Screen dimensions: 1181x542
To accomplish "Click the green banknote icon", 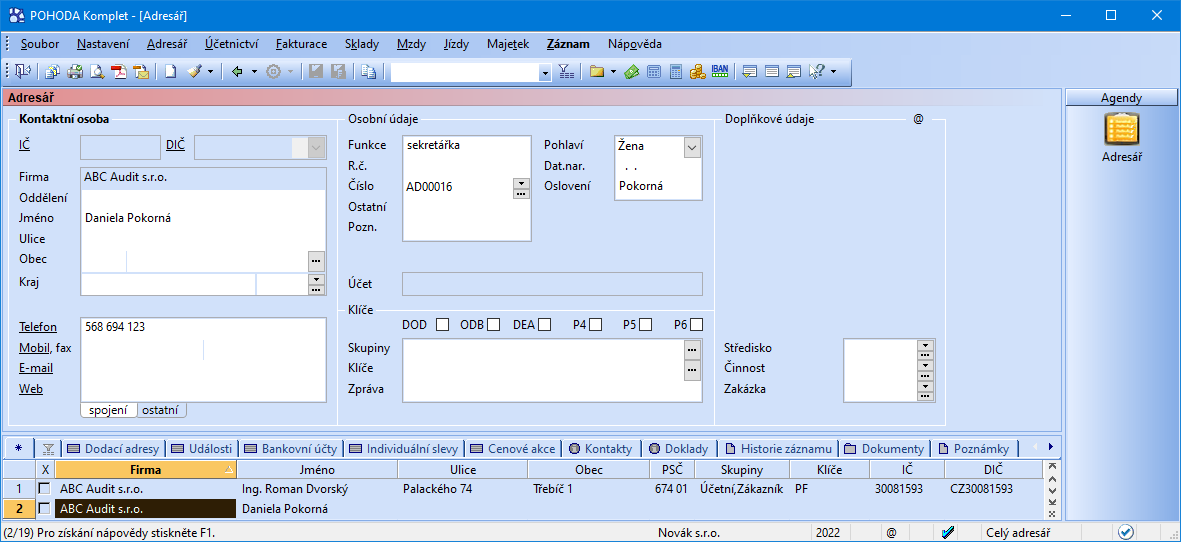I will click(631, 72).
